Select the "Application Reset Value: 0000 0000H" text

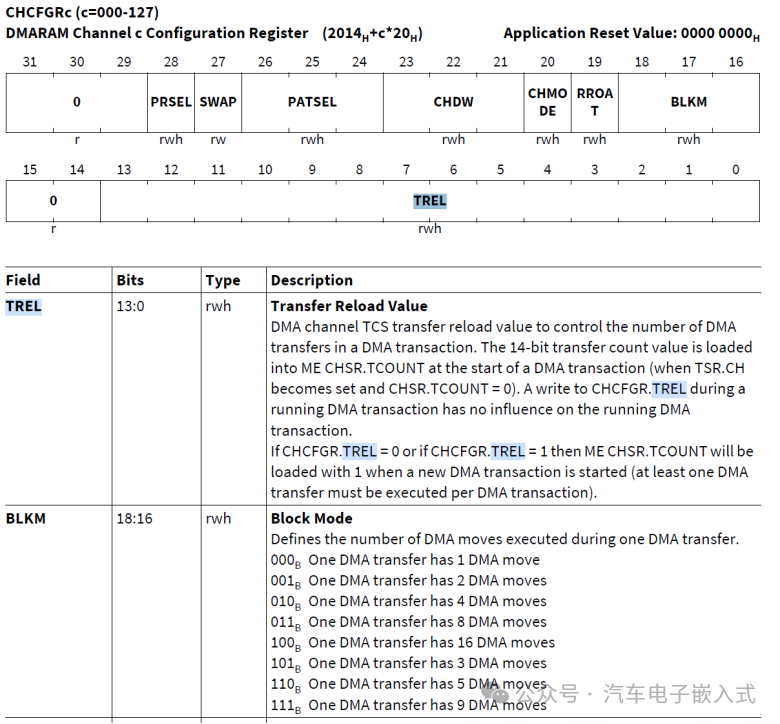pyautogui.click(x=631, y=34)
